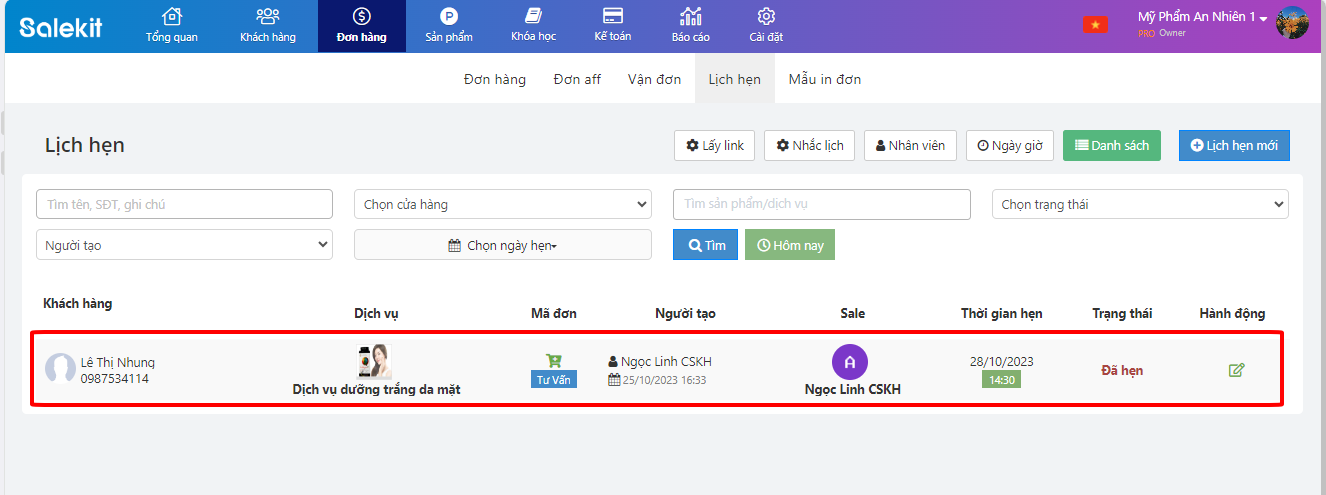This screenshot has height=495, width=1326.
Task: Open the Sản phẩm product icon
Action: coord(448,17)
